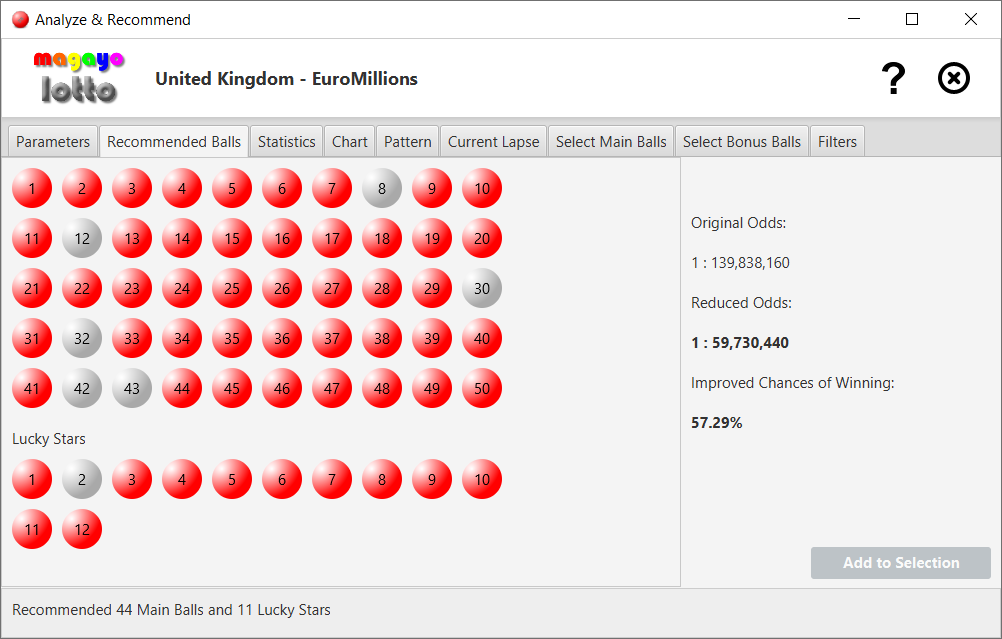Viewport: 1002px width, 639px height.
Task: Click the circled X exit icon
Action: tap(953, 78)
